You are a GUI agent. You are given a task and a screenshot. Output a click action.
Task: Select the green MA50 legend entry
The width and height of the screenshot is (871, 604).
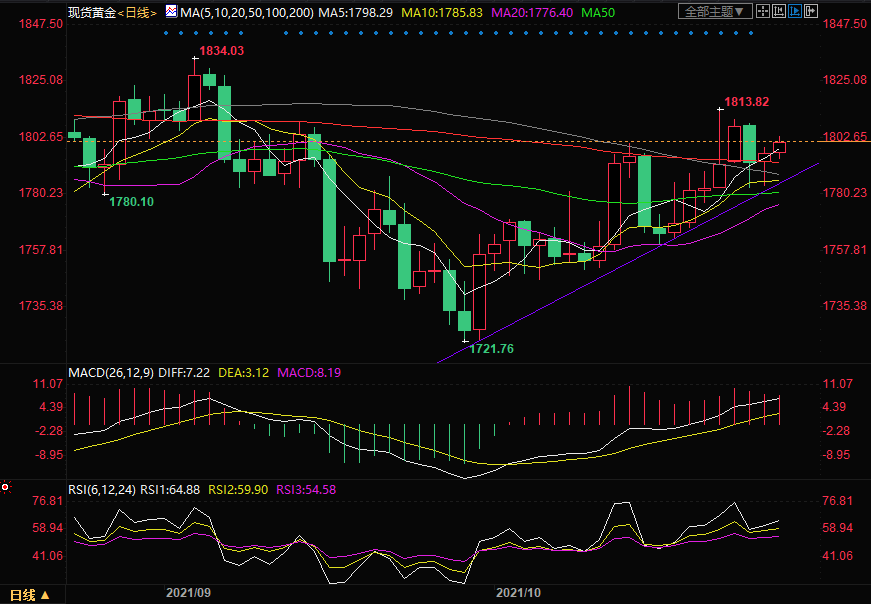click(x=598, y=12)
